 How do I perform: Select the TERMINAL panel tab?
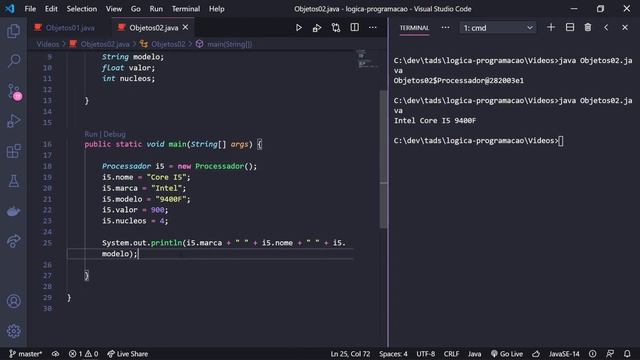coord(414,28)
